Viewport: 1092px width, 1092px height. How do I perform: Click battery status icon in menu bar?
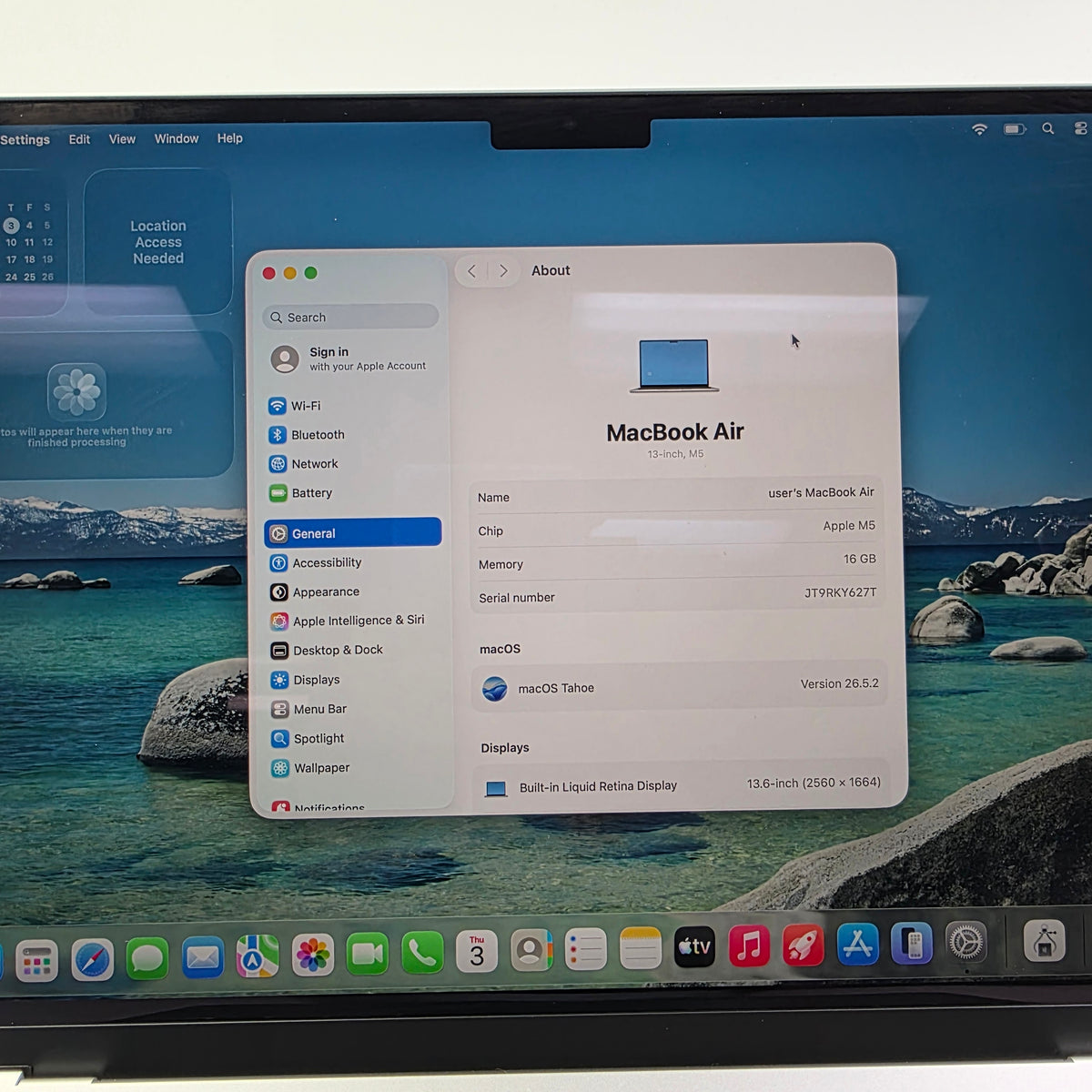click(1015, 129)
